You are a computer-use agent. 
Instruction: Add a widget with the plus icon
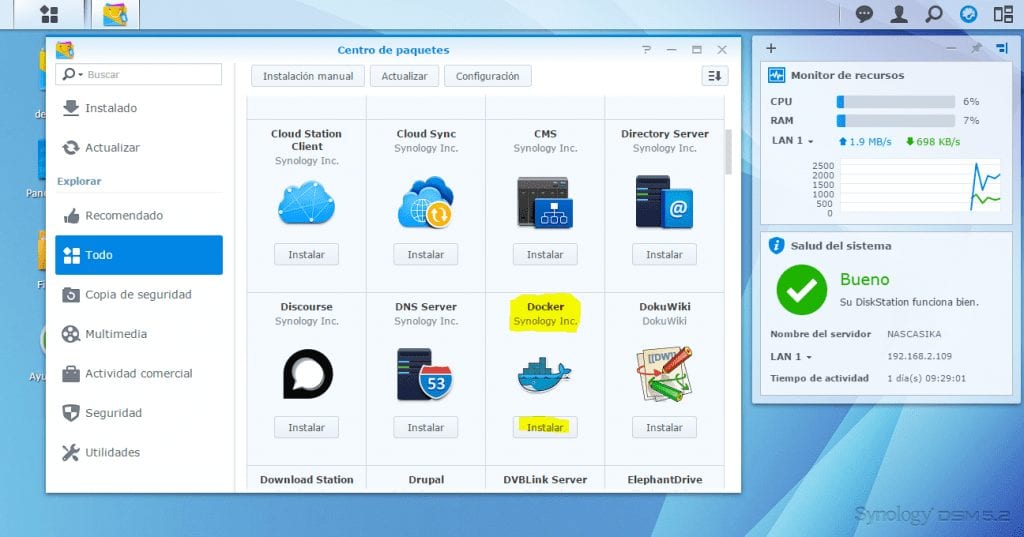pyautogui.click(x=771, y=48)
